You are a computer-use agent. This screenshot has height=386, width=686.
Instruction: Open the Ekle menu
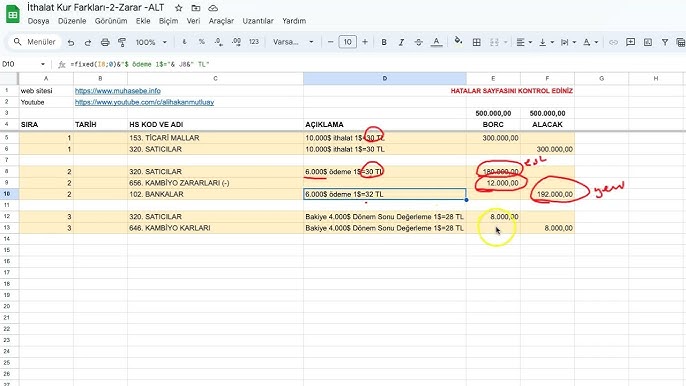tap(143, 21)
